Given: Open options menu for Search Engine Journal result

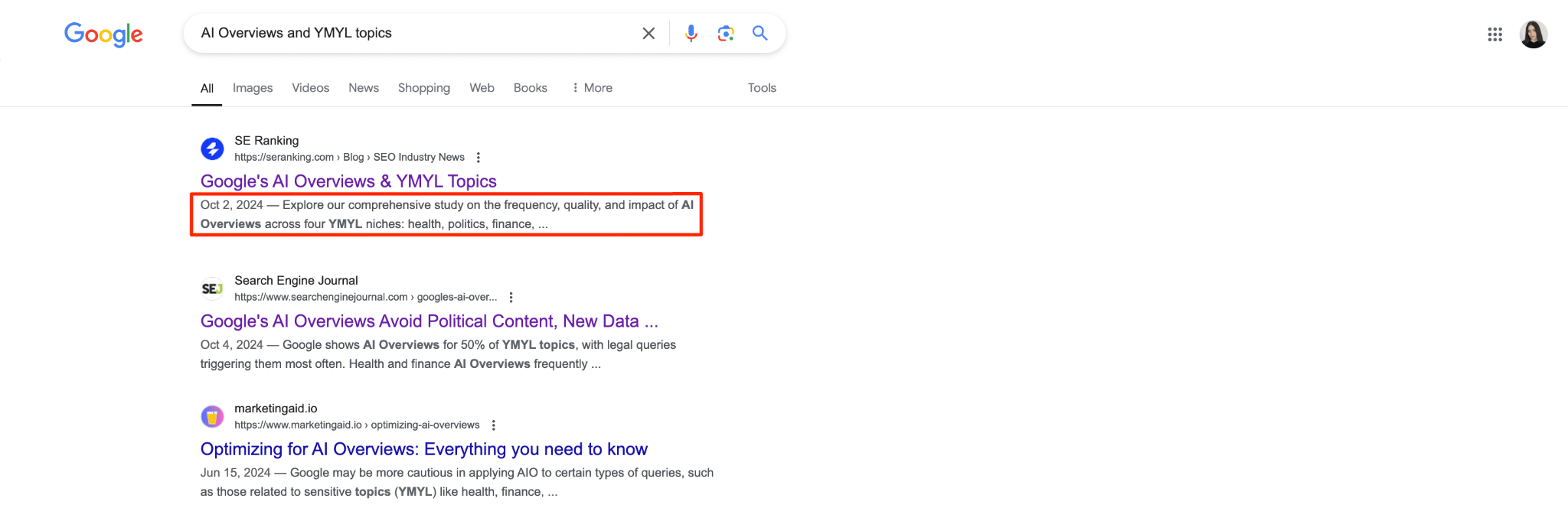Looking at the screenshot, I should 511,298.
